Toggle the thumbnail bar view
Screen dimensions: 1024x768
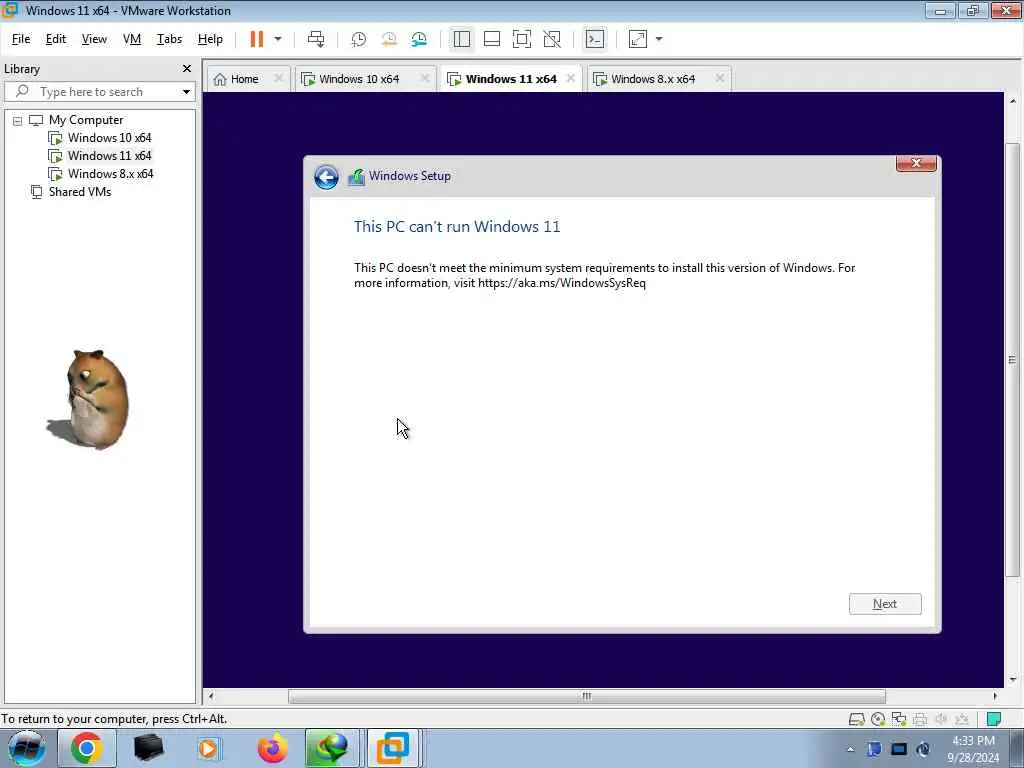pos(492,39)
